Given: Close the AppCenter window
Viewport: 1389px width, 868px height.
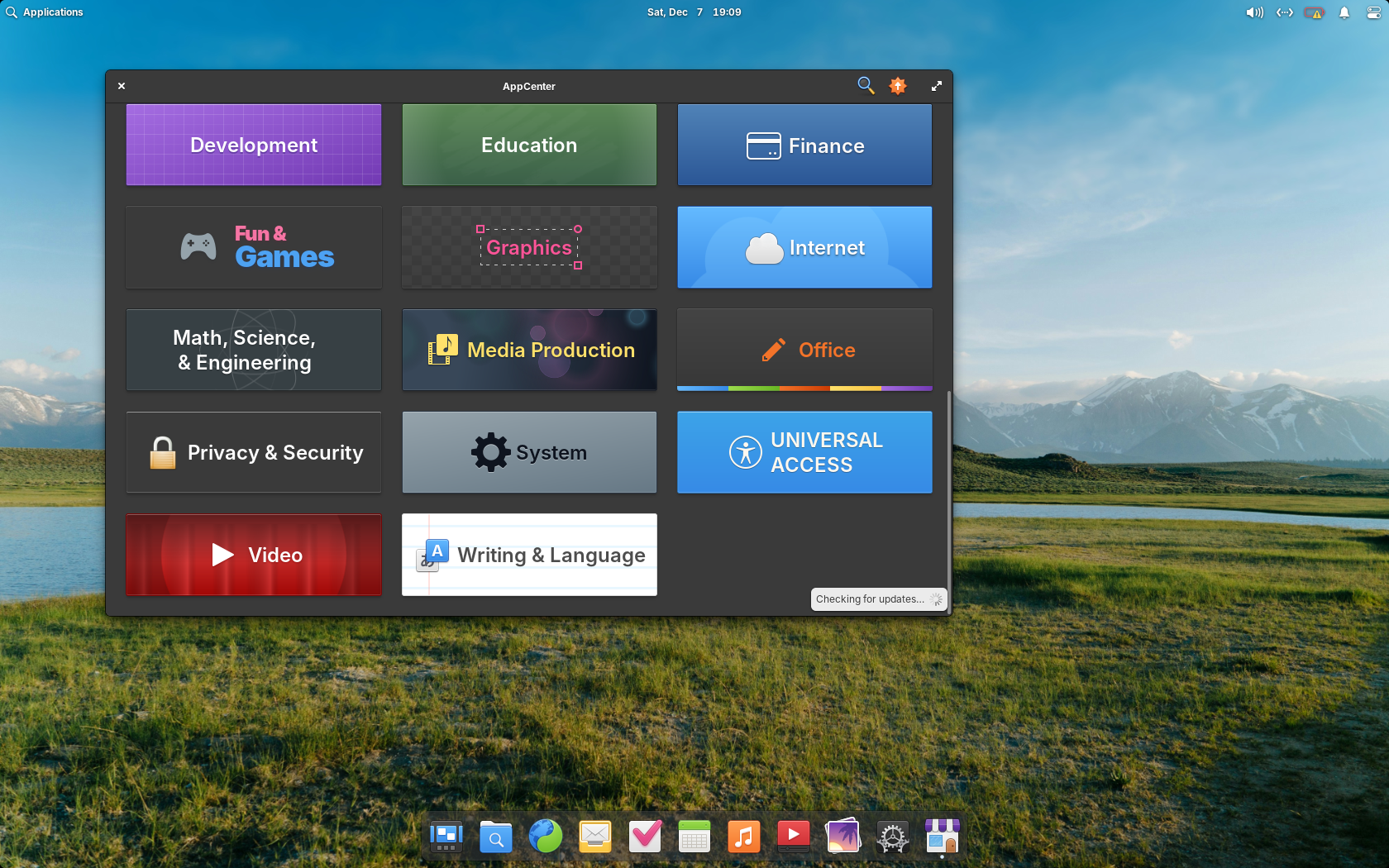Looking at the screenshot, I should pyautogui.click(x=122, y=86).
